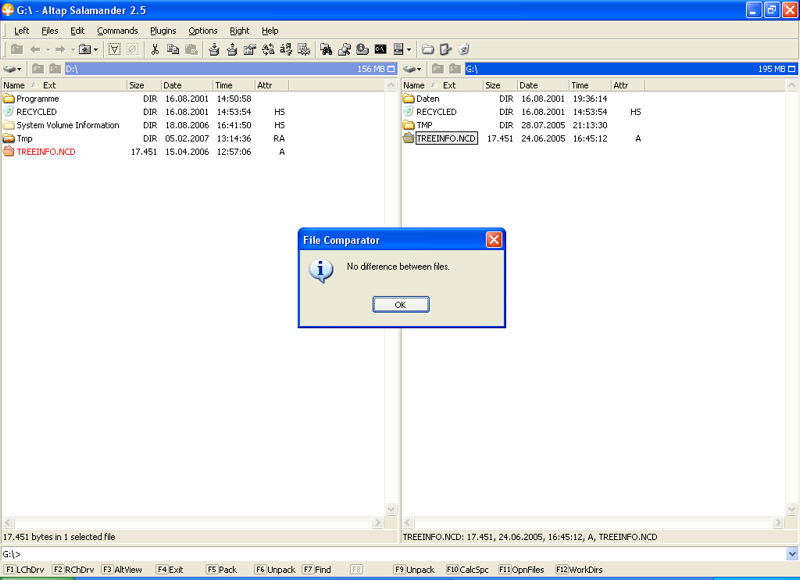Click the F1 LChDrv button
The width and height of the screenshot is (800, 580).
pyautogui.click(x=24, y=569)
